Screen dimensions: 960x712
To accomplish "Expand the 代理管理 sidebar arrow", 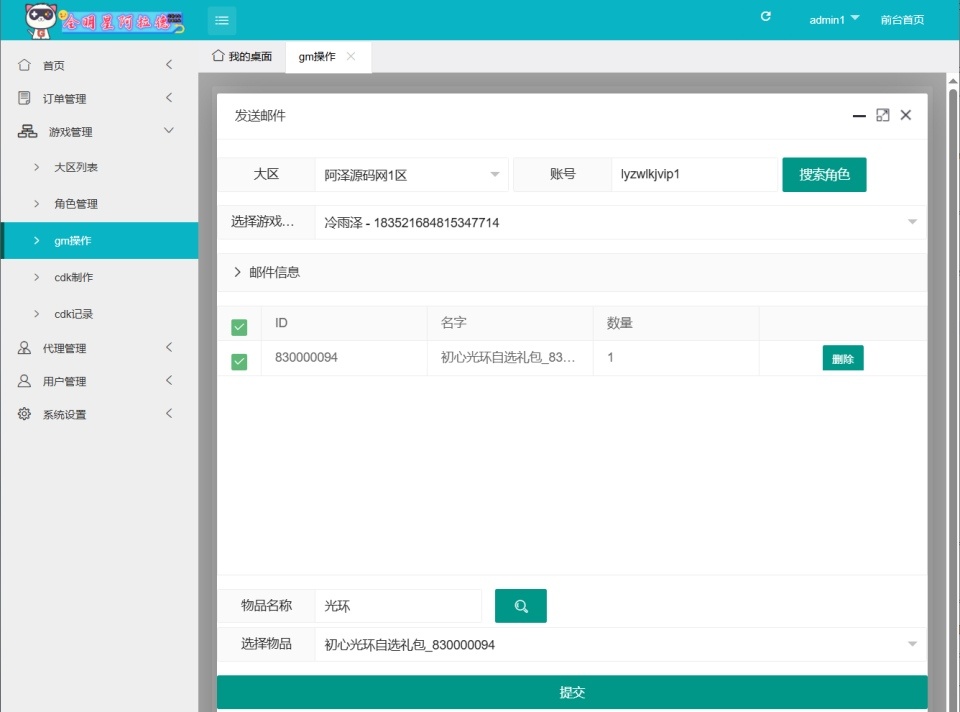I will pos(169,347).
